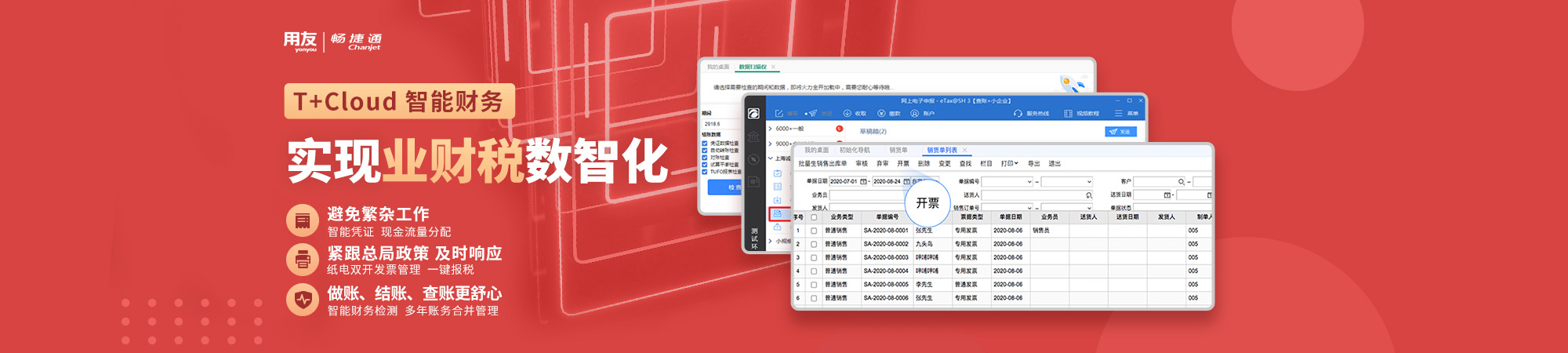Check the row SA-2020-08-0003 checkbox
This screenshot has height=353, width=1568.
click(x=814, y=257)
